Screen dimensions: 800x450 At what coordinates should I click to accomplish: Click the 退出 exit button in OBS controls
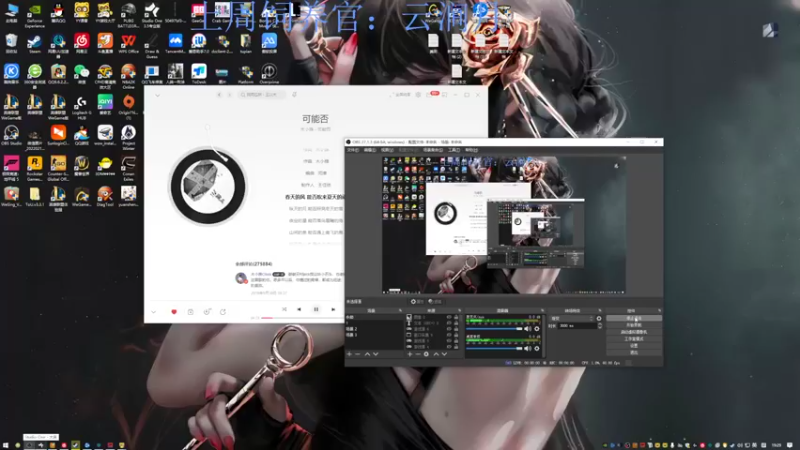tap(634, 353)
